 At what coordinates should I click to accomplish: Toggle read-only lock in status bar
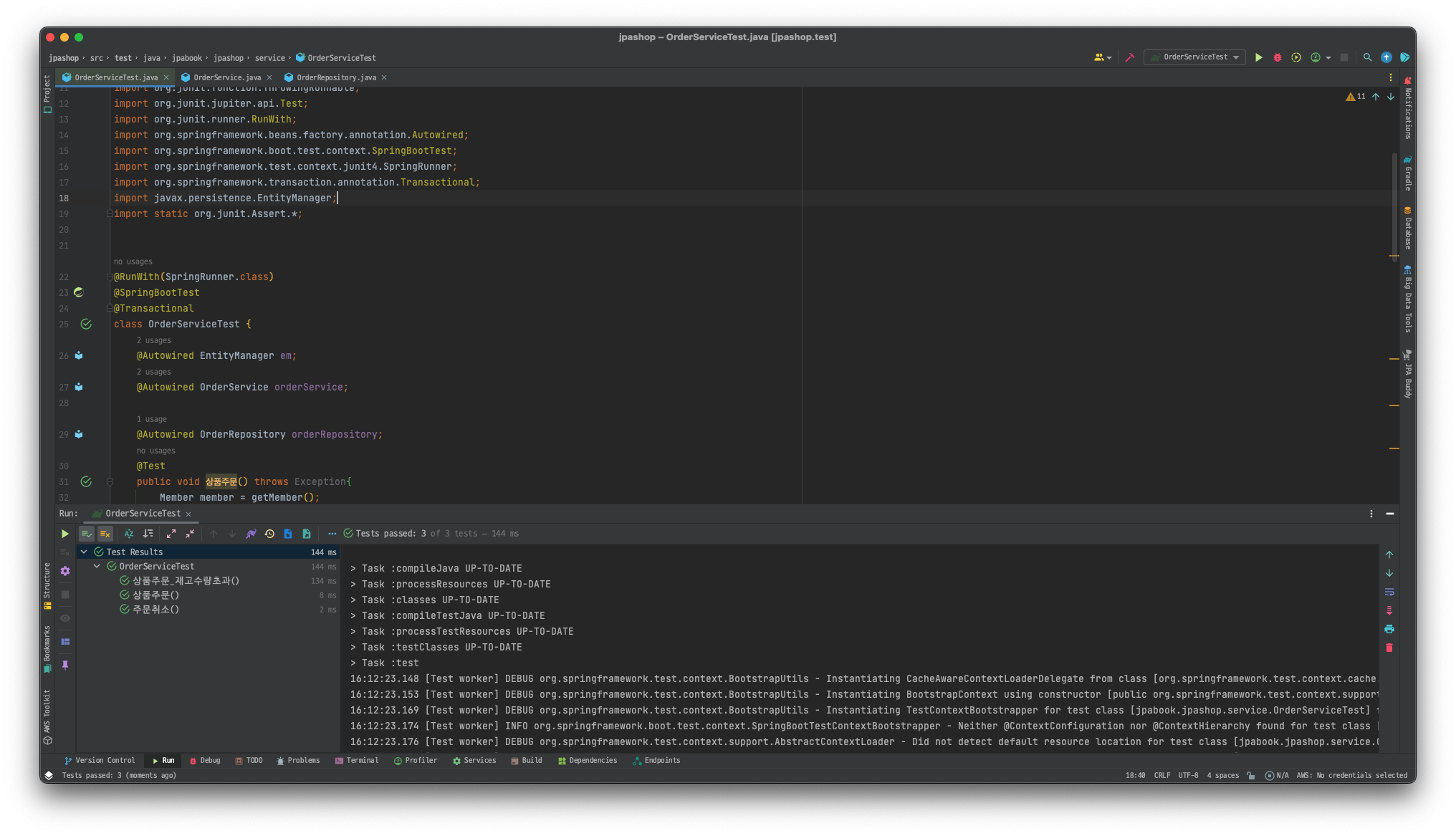(1251, 775)
